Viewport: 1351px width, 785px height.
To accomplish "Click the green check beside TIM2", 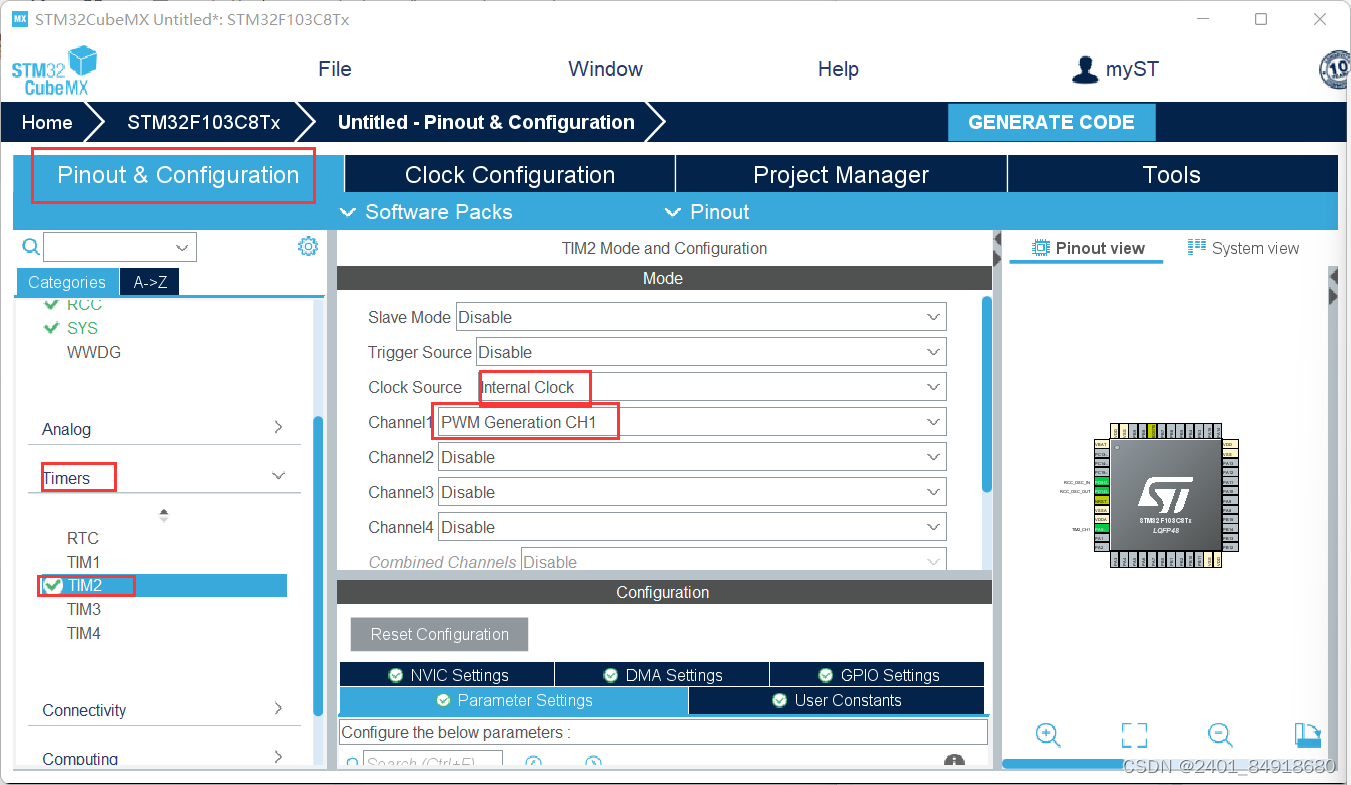I will [53, 585].
